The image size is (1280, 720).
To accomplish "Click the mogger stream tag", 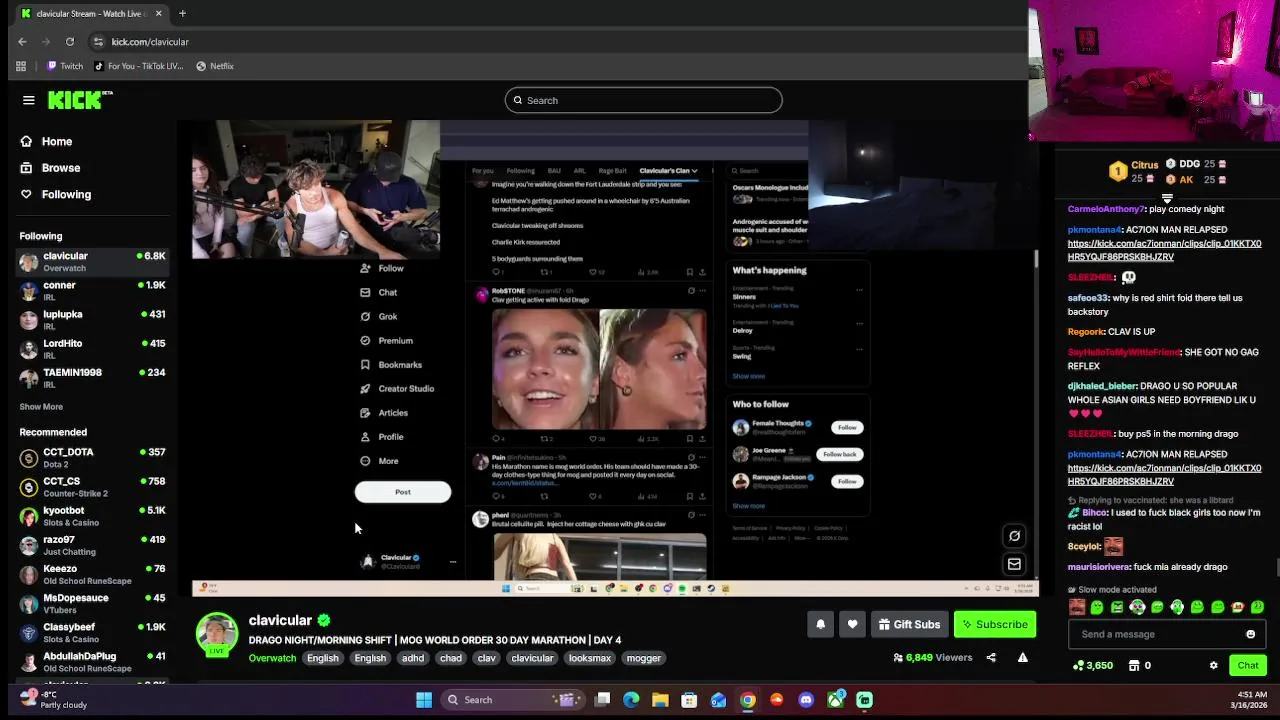I will tap(644, 658).
